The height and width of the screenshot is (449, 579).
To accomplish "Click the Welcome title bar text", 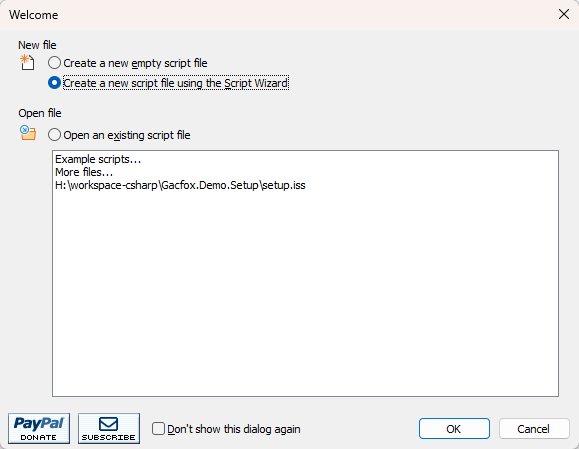I will 34,15.
